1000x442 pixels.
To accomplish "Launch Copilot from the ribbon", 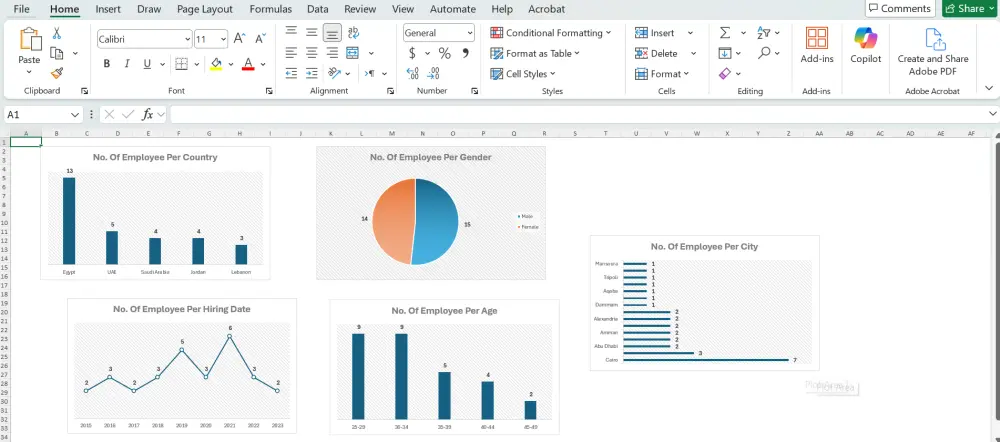I will click(x=865, y=45).
